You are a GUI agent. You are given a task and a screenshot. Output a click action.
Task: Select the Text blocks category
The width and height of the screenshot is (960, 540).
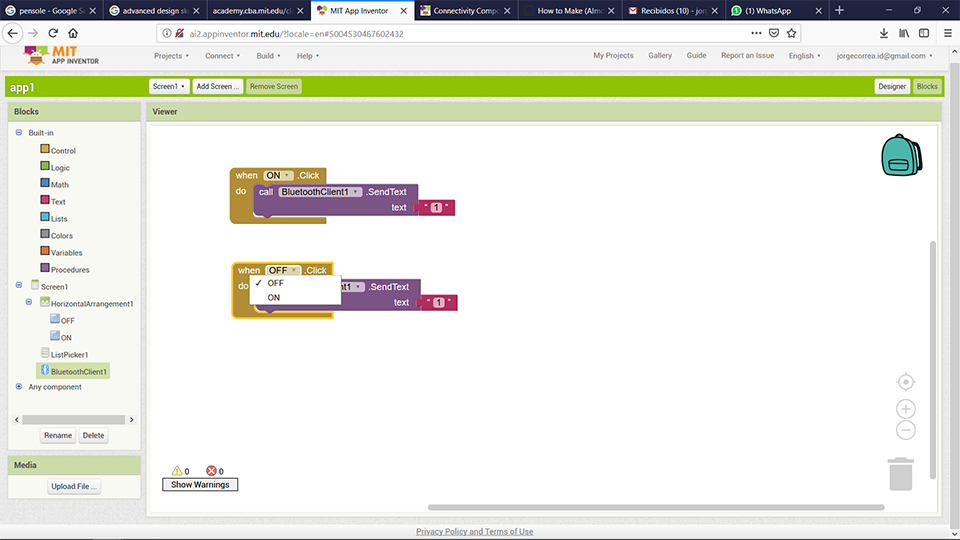coord(53,201)
